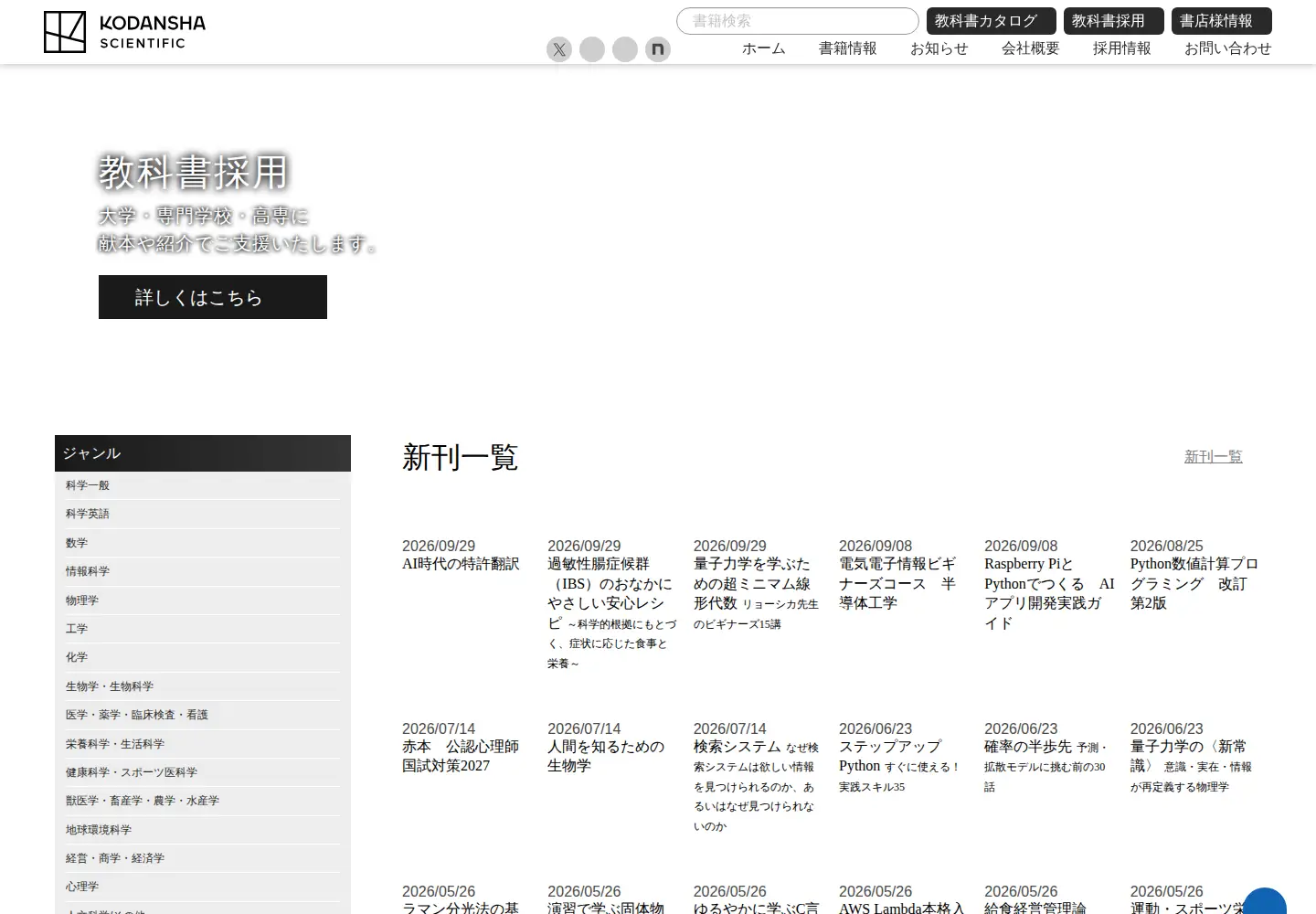Select 科学一般 genre
Screen dimensions: 1316x914
click(x=202, y=485)
